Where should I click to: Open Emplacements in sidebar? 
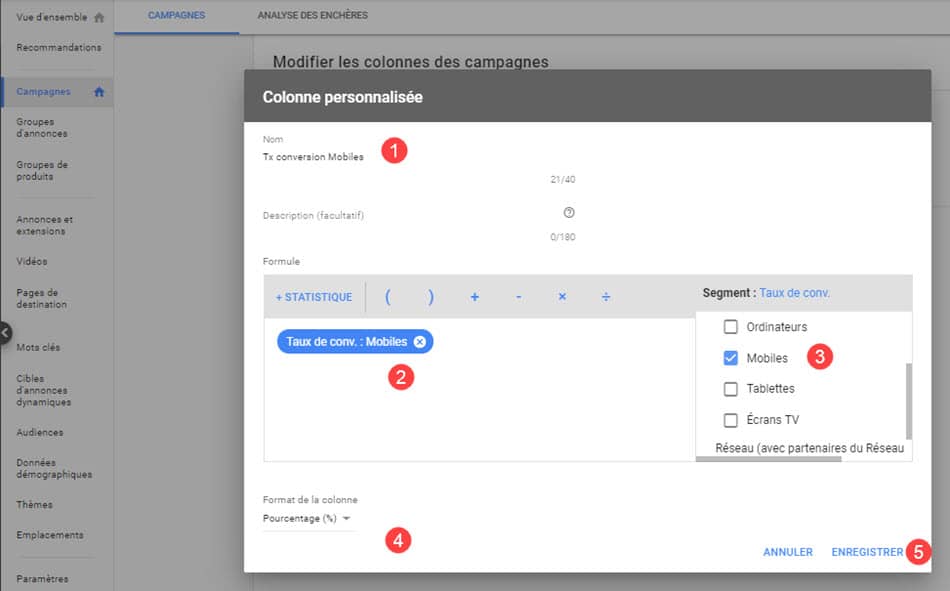tap(50, 535)
